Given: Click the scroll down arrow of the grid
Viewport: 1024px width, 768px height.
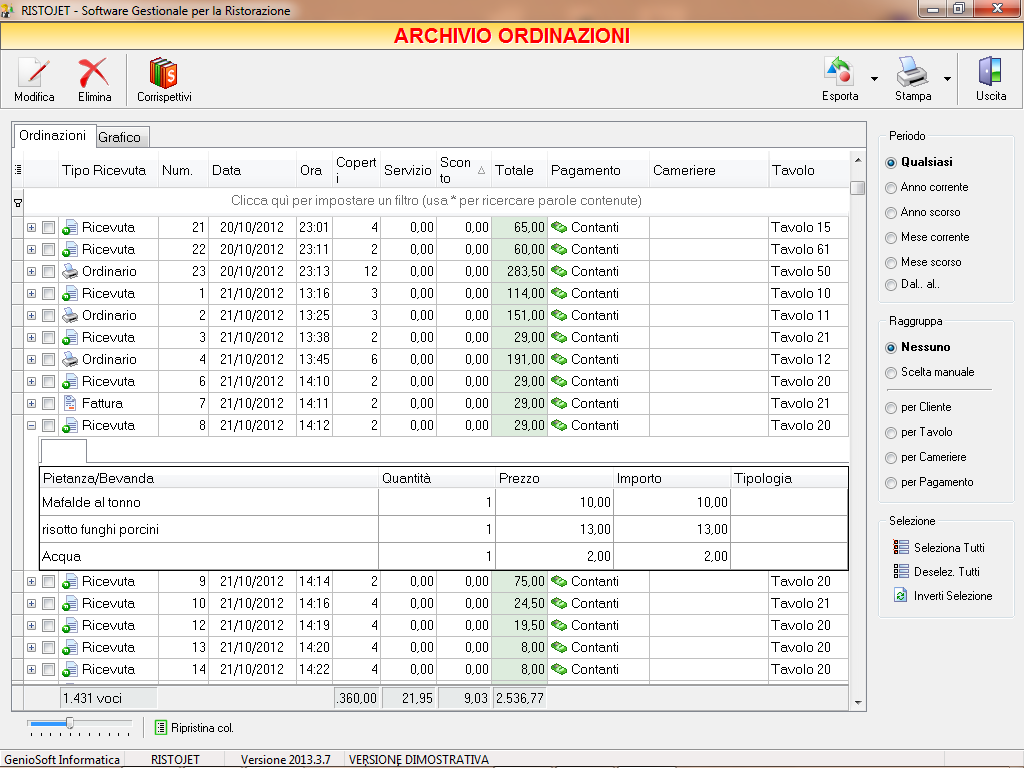Looking at the screenshot, I should click(857, 703).
